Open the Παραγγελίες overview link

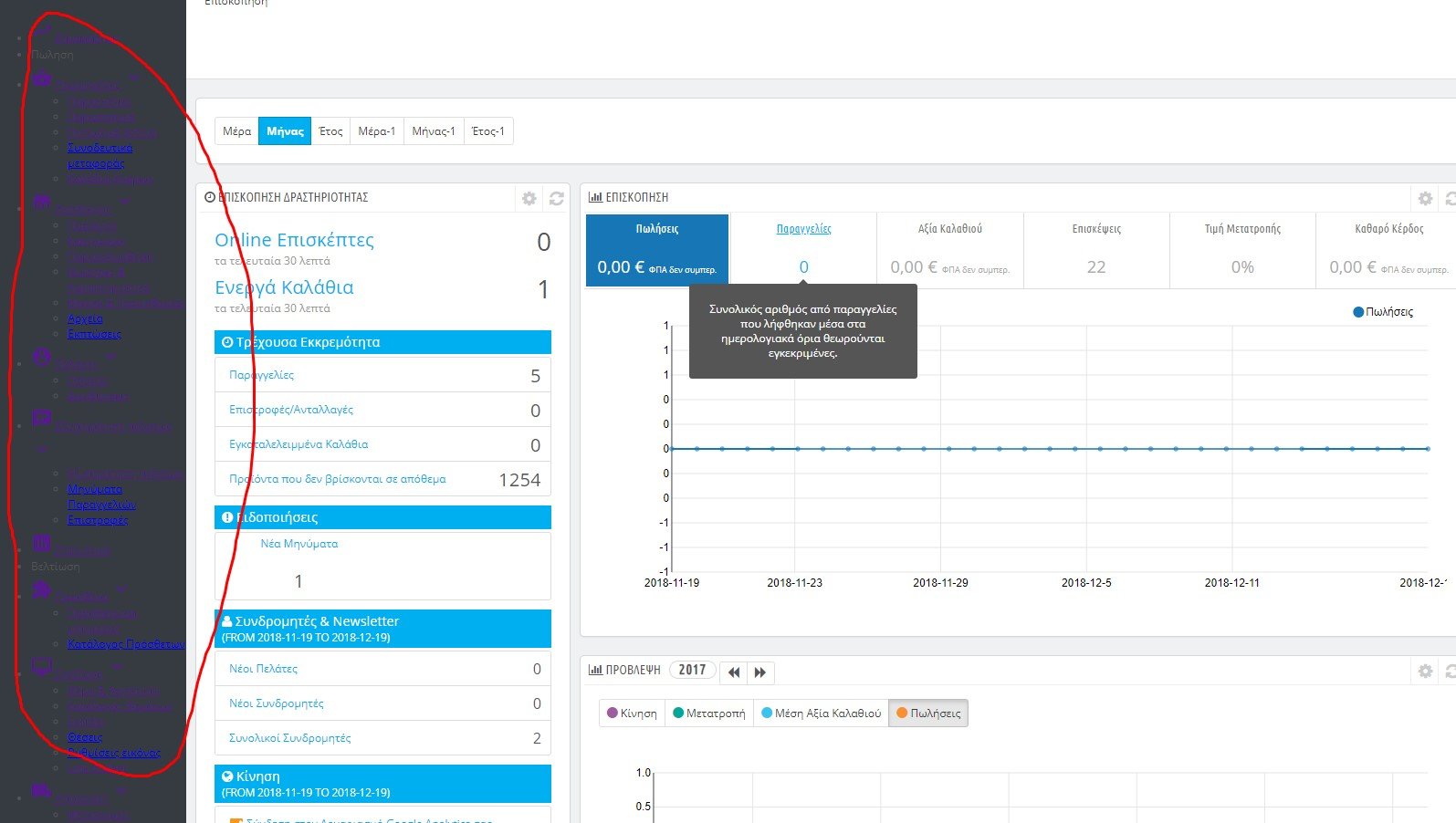(x=803, y=229)
